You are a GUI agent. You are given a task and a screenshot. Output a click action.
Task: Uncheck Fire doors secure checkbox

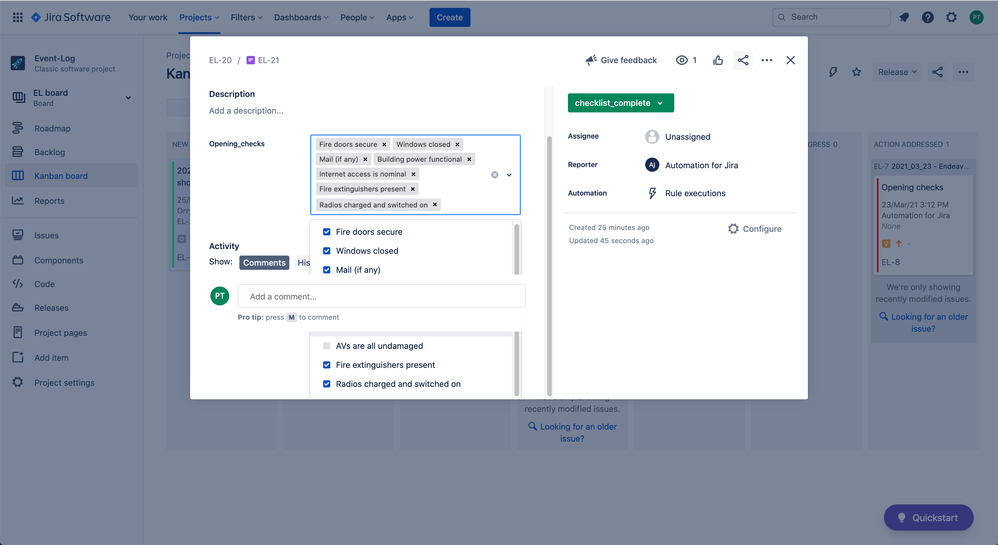[327, 232]
